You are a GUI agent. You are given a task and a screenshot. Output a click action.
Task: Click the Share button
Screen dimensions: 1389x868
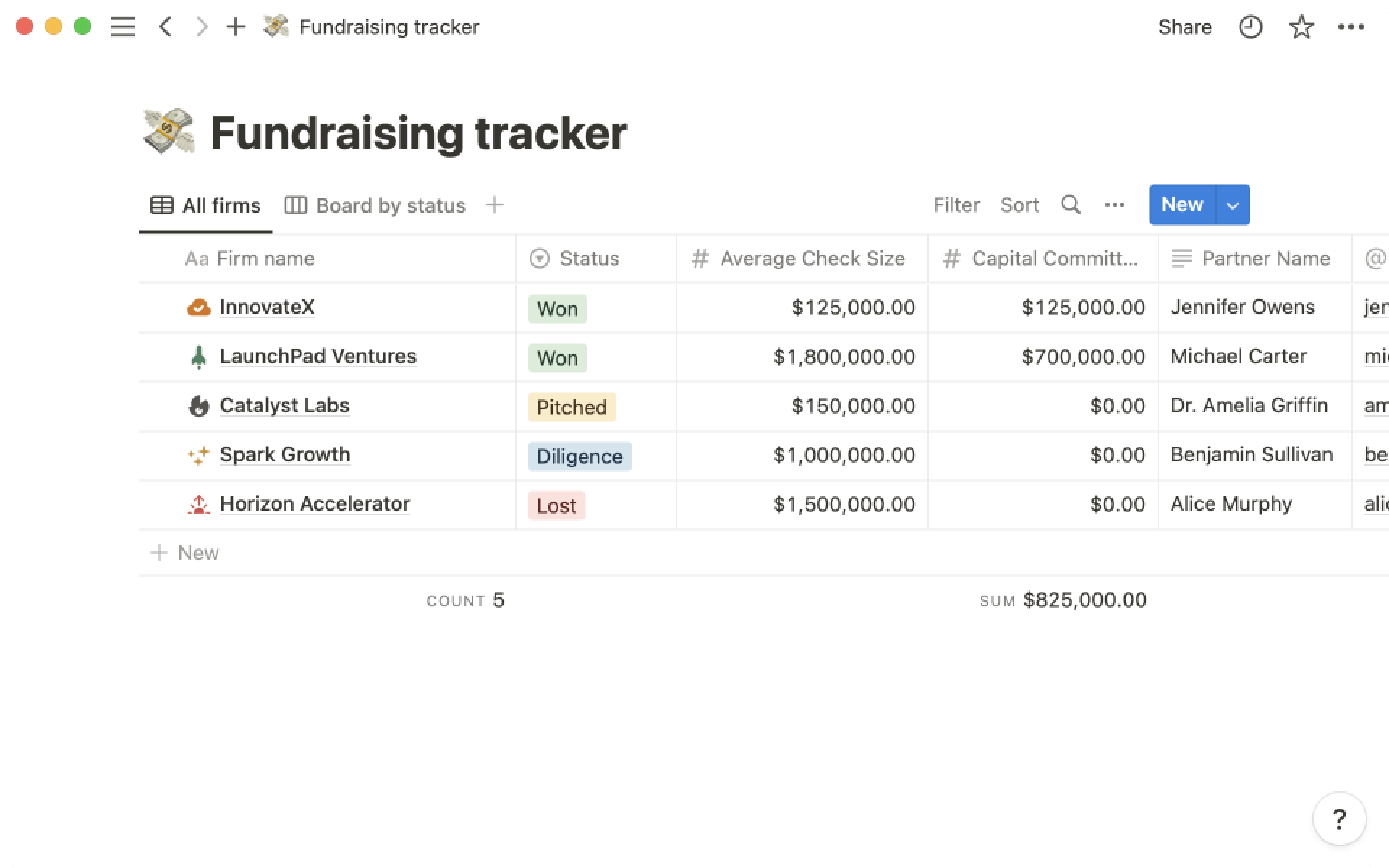(x=1184, y=27)
